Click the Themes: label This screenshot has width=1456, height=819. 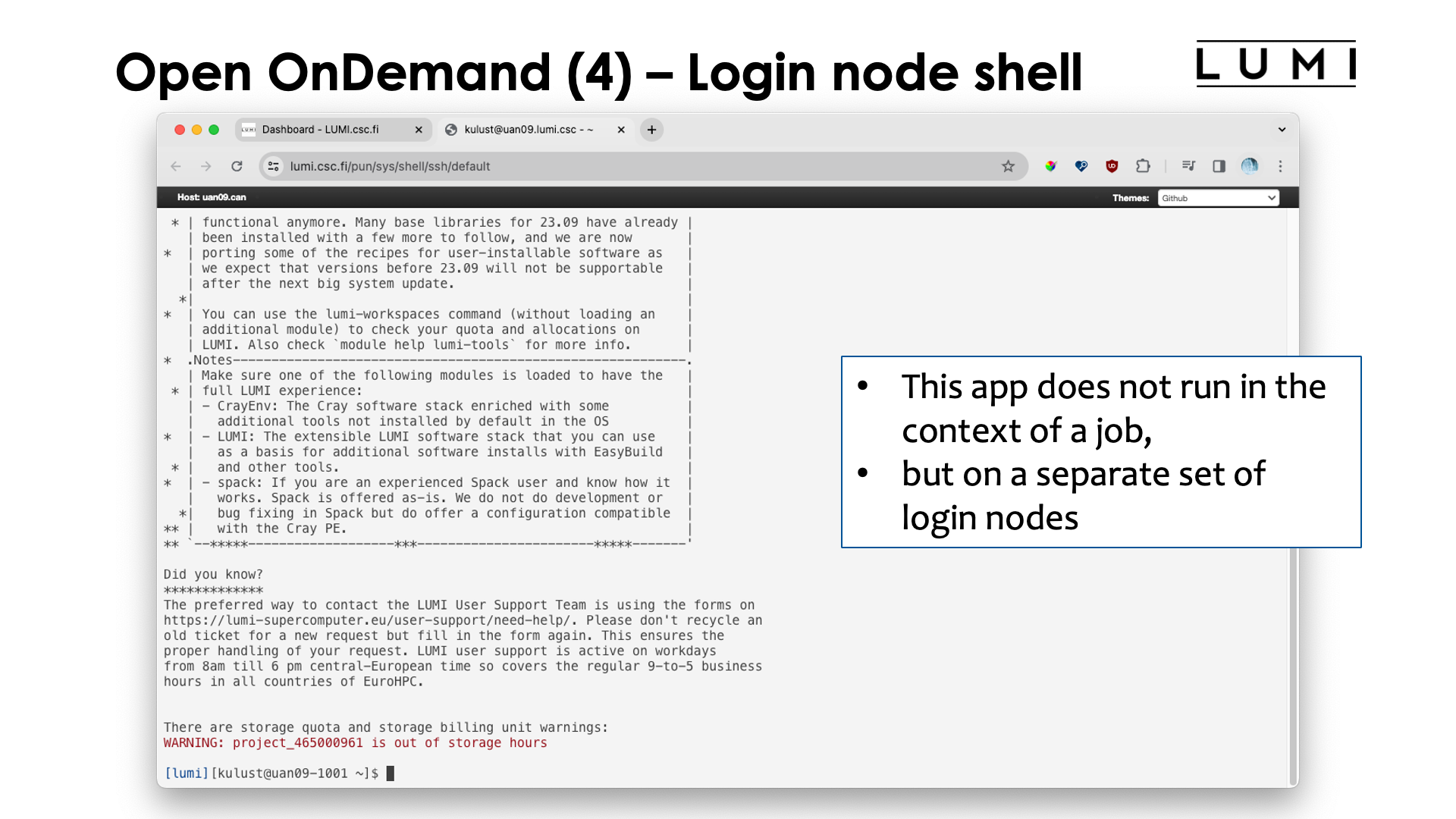pos(1131,198)
